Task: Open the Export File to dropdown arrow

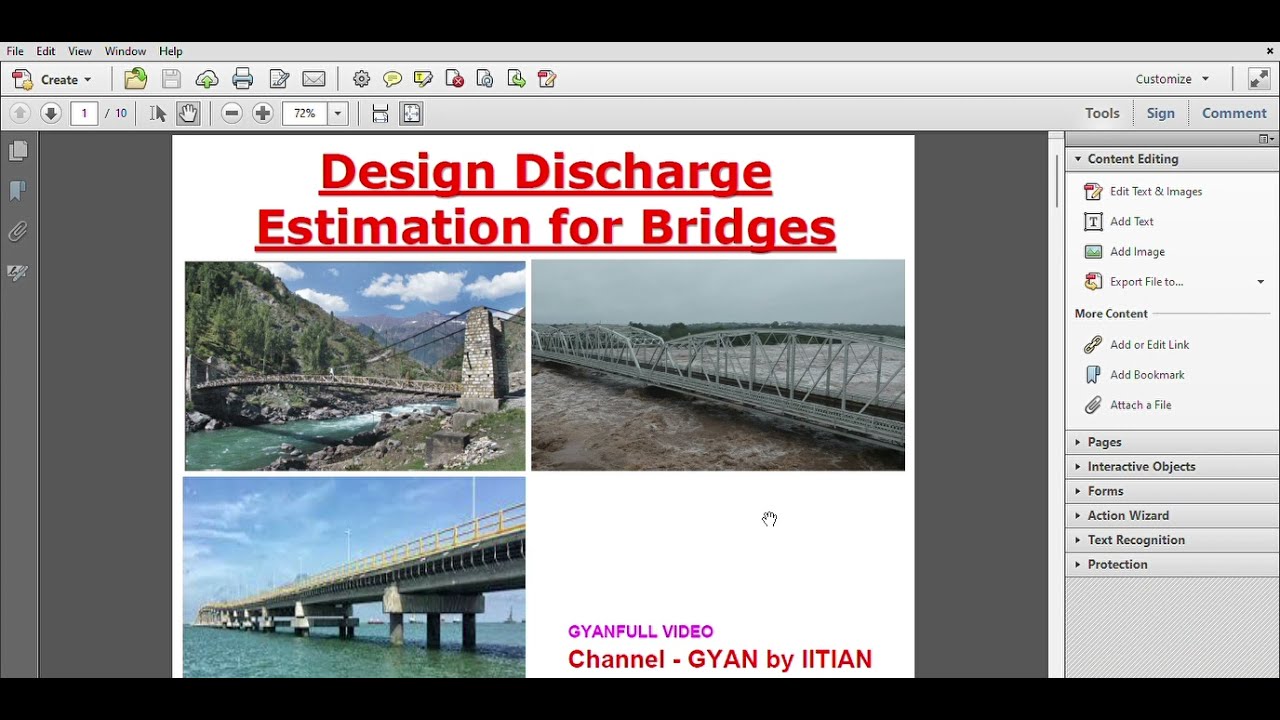Action: [x=1260, y=282]
